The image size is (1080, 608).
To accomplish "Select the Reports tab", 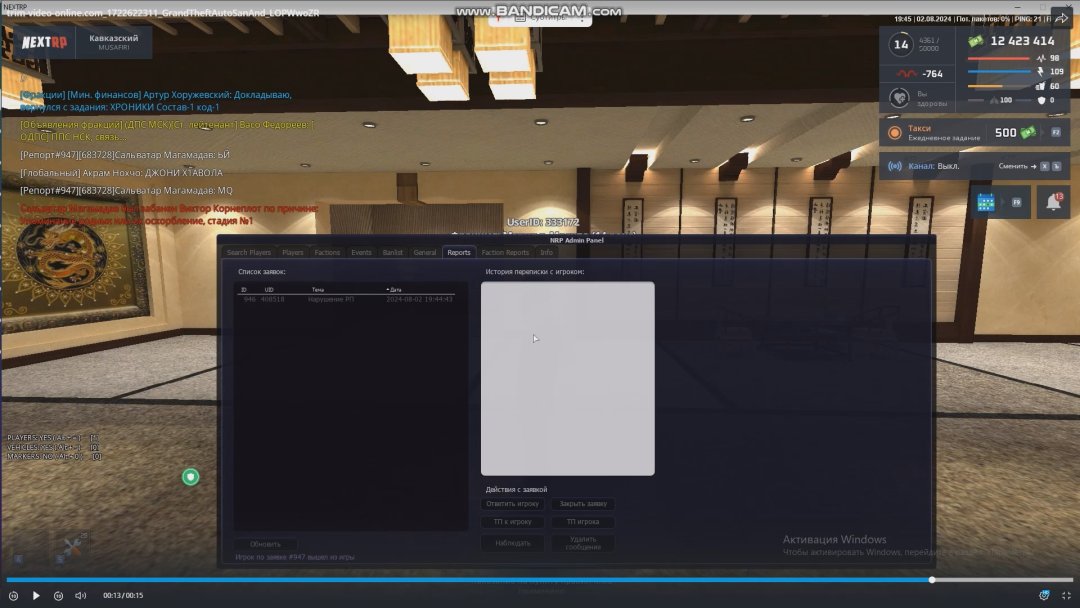I will [459, 253].
